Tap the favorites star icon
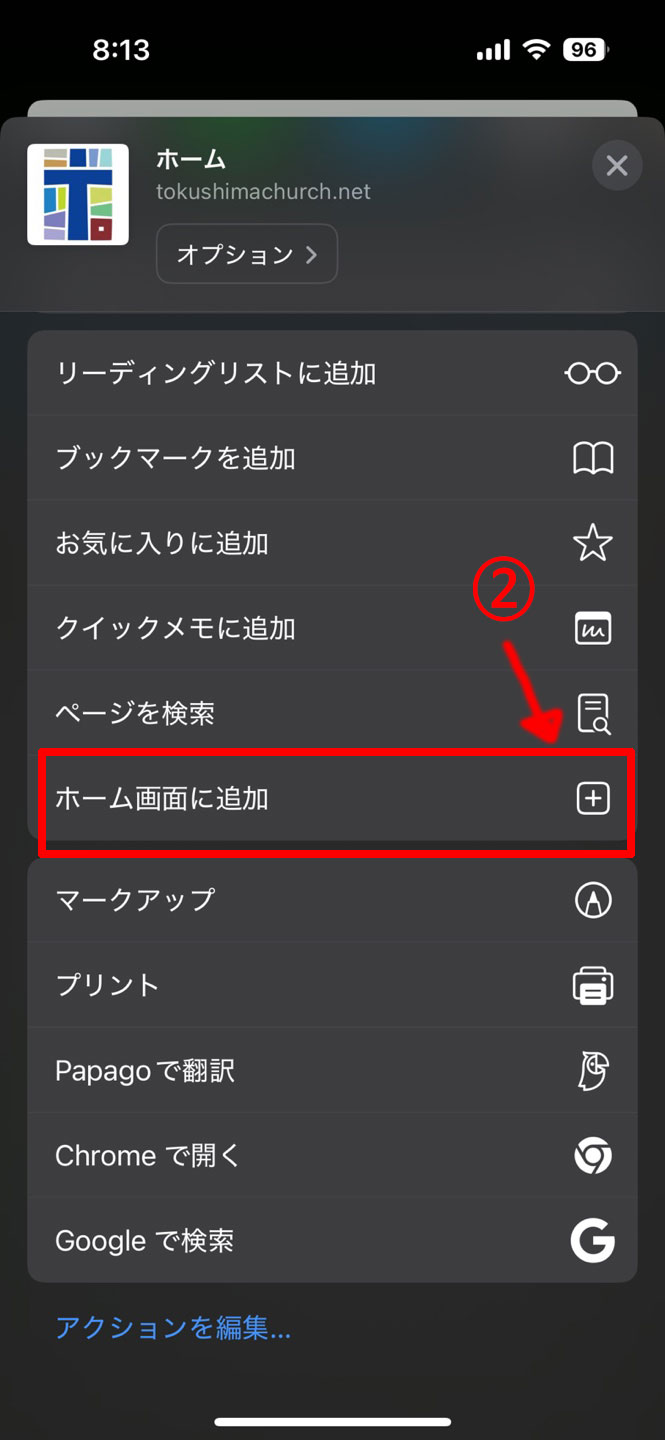 [x=592, y=543]
